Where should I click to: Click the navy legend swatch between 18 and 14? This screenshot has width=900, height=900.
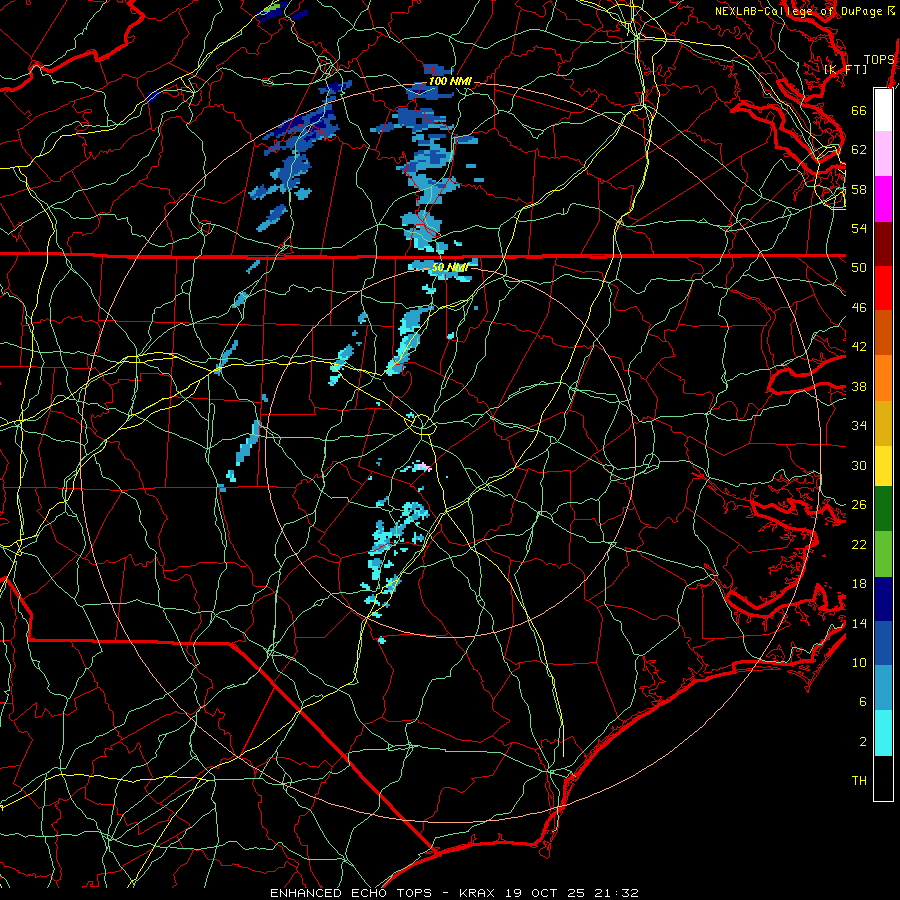coord(883,599)
